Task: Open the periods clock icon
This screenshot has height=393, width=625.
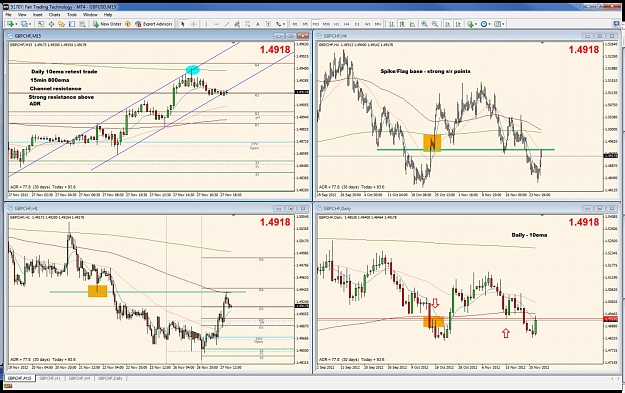Action: point(483,24)
